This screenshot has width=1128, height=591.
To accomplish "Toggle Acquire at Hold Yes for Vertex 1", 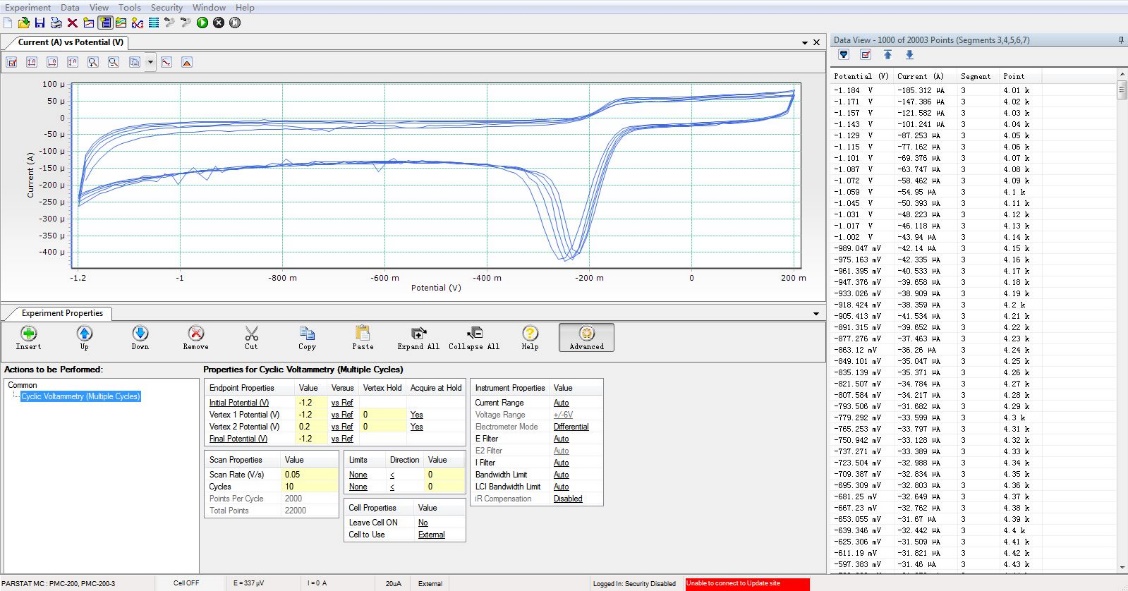I will point(416,413).
